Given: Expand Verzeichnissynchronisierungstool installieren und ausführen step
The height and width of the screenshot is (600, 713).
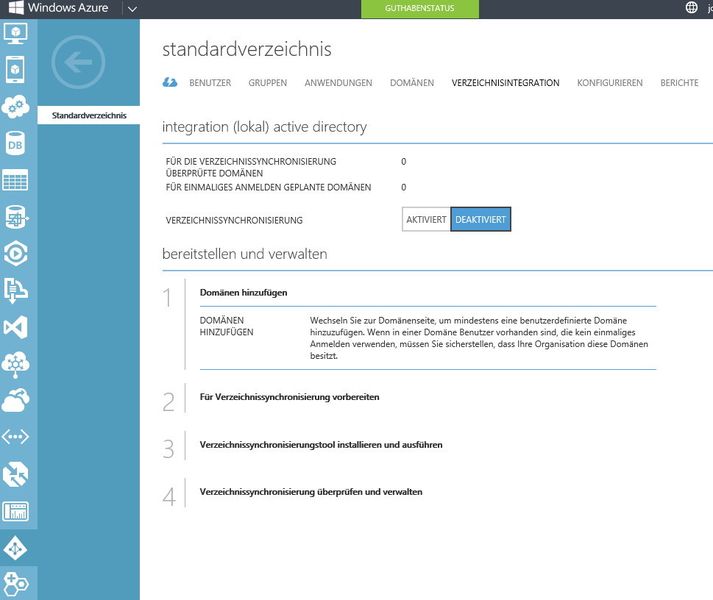Looking at the screenshot, I should point(321,444).
